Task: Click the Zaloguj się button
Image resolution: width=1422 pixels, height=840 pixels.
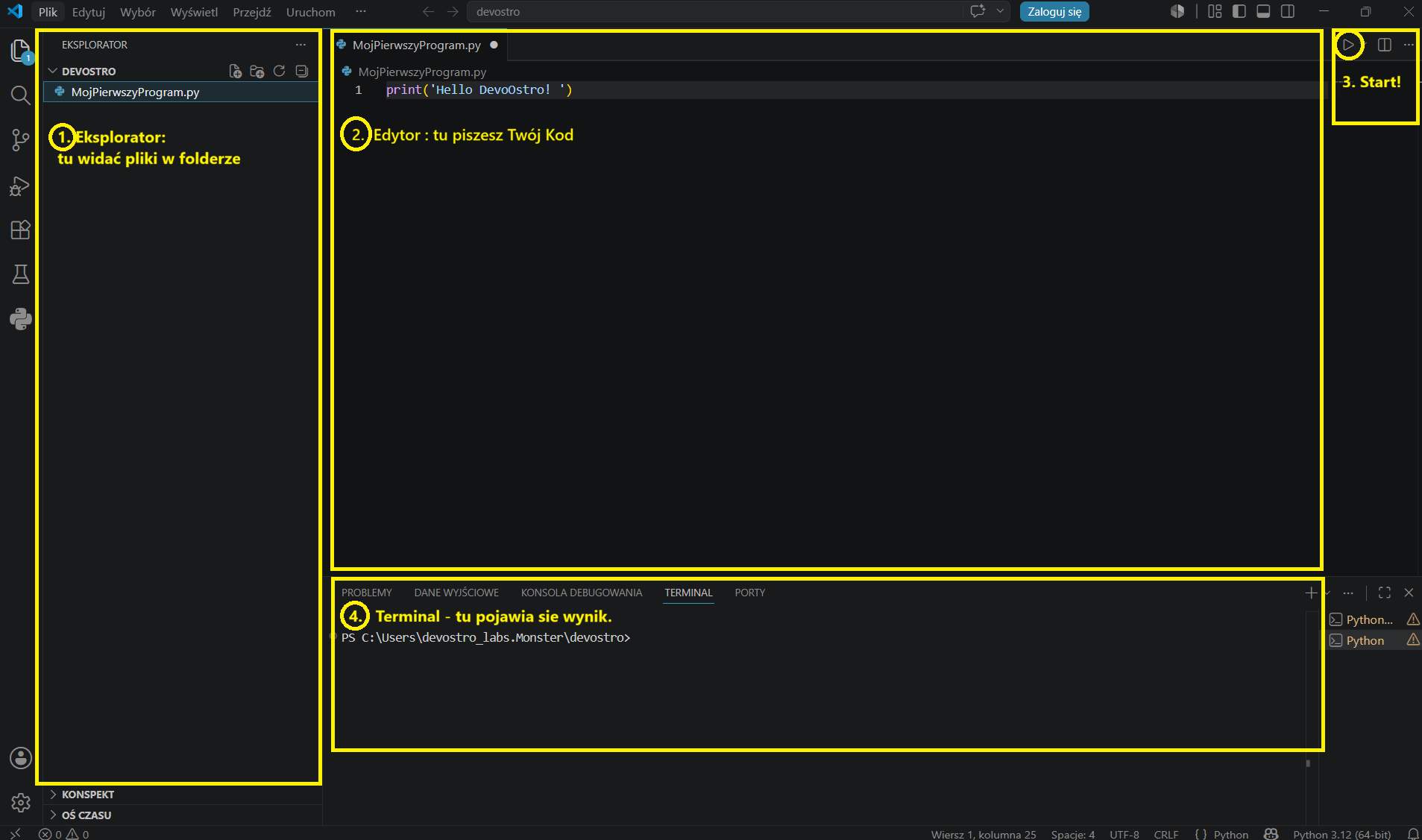Action: (x=1054, y=12)
